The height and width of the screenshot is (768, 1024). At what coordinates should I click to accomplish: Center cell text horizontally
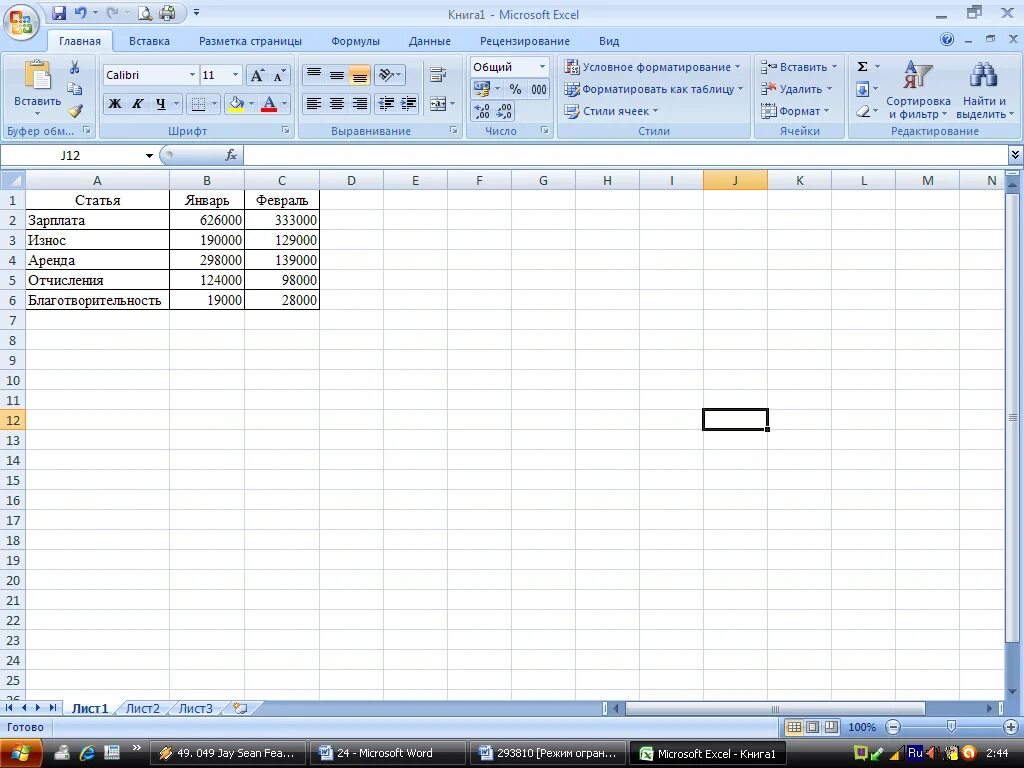pos(336,103)
